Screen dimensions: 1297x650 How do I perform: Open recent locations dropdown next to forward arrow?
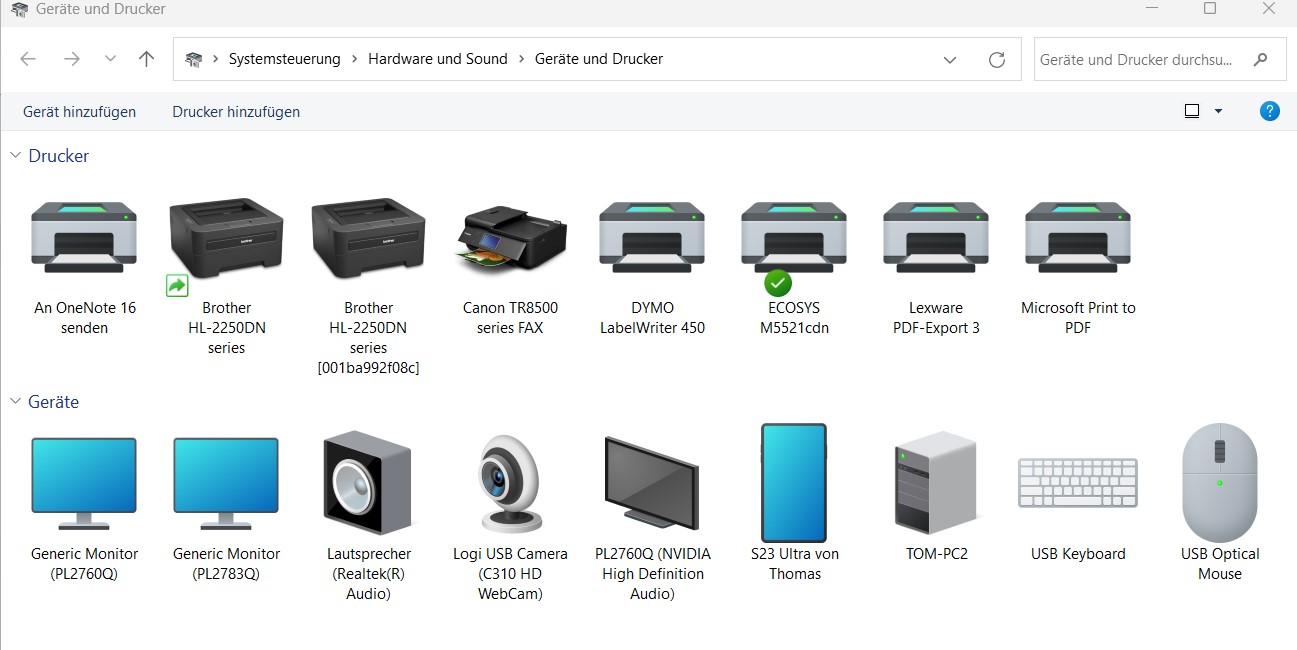pos(110,59)
